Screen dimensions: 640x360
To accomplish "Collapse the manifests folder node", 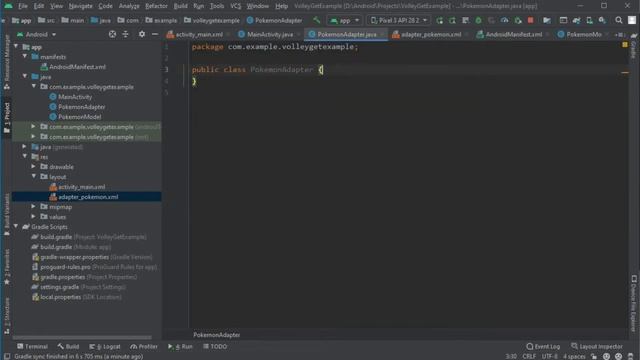I will [x=25, y=56].
